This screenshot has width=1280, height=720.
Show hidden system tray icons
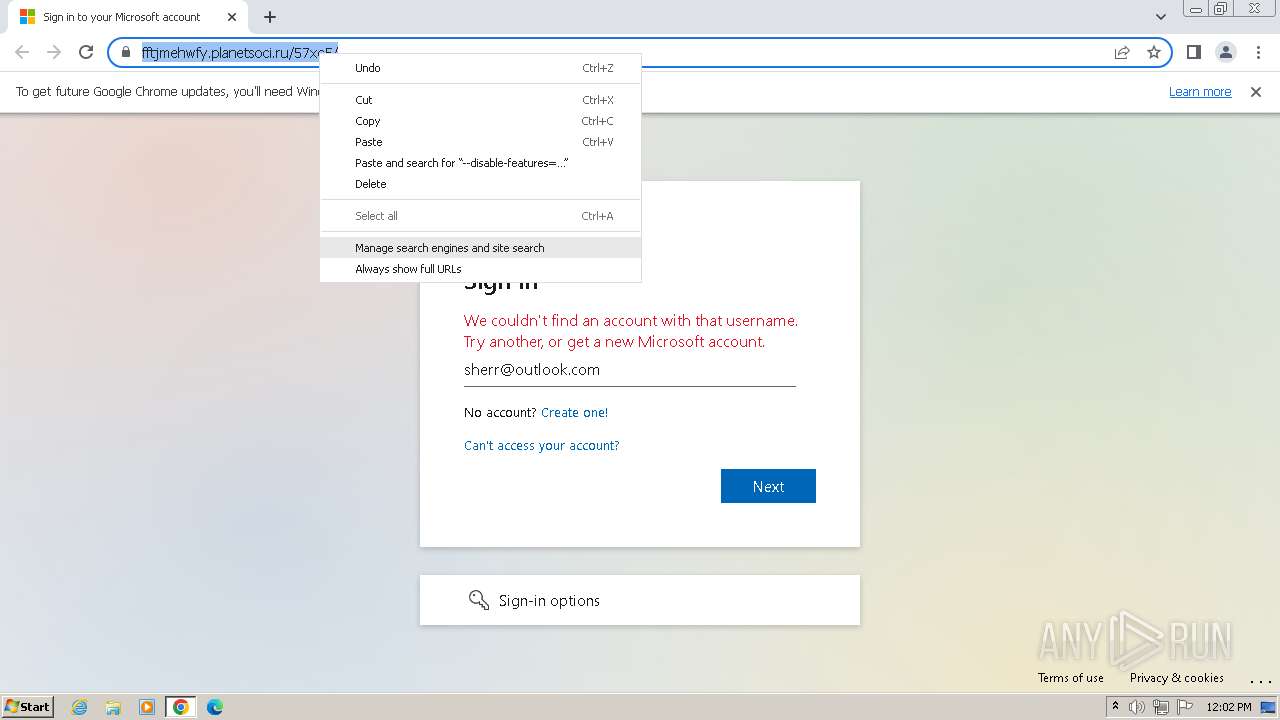tap(1115, 707)
